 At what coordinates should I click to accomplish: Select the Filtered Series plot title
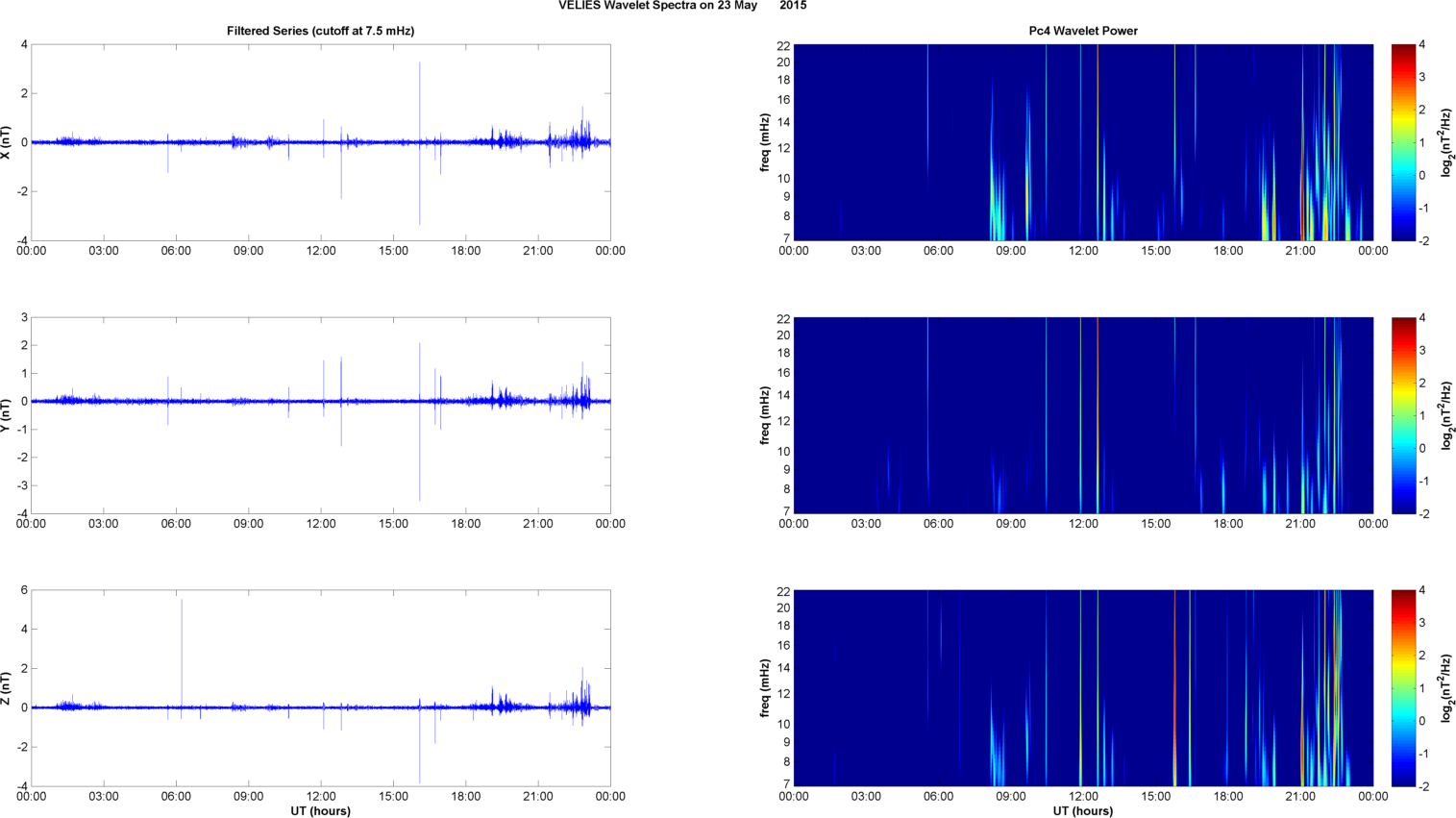(320, 31)
